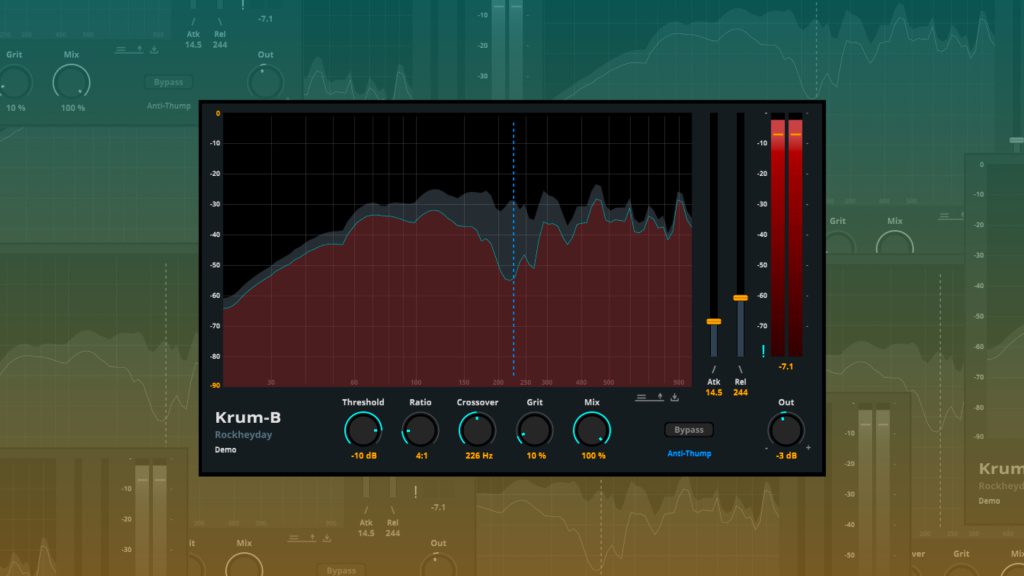Toggle the Bypass button in the sharp Krum-B panel
The image size is (1024, 576).
pyautogui.click(x=689, y=430)
